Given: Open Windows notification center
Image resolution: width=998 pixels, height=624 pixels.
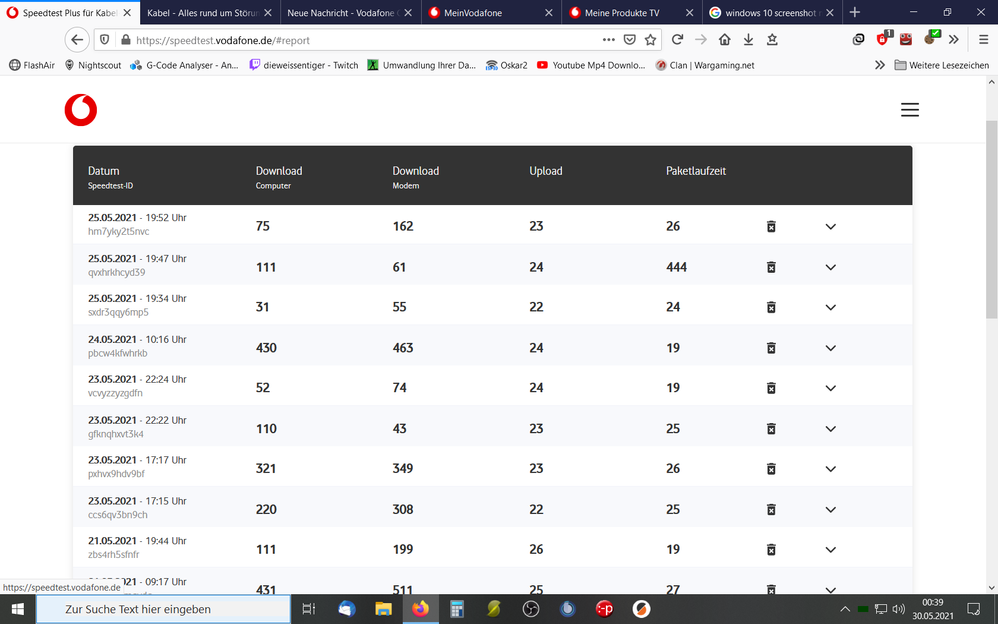Looking at the screenshot, I should tap(974, 609).
